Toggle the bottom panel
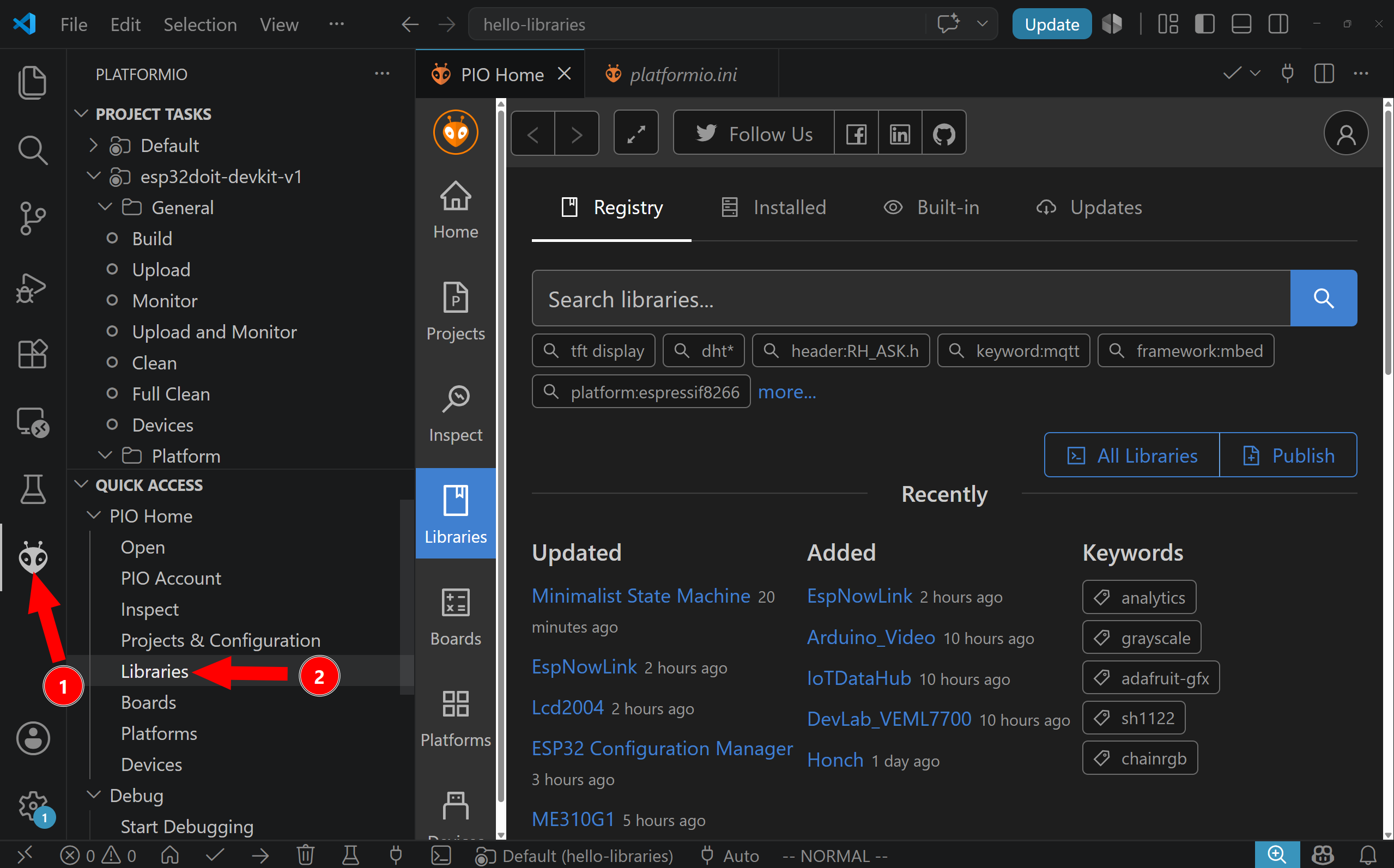Viewport: 1394px width, 868px height. coord(1241,24)
